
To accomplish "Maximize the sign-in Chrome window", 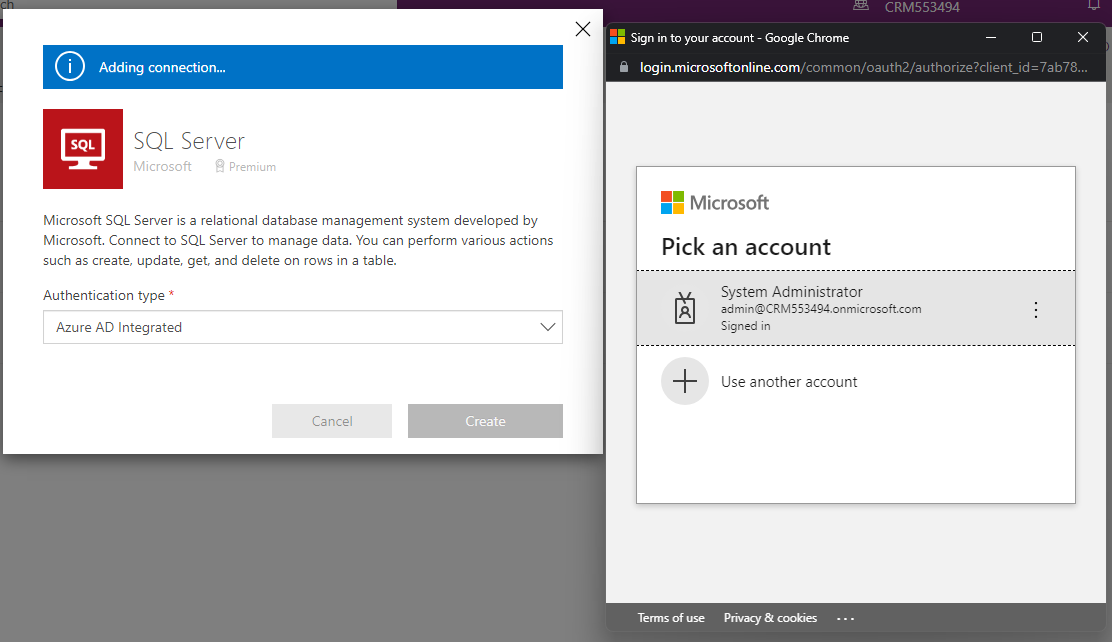I will [x=1037, y=38].
